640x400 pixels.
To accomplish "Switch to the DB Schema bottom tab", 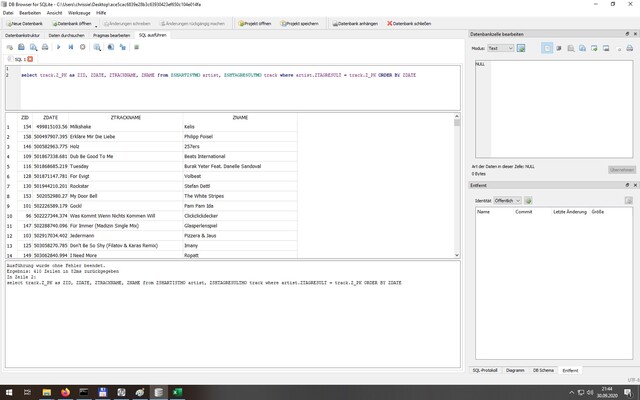I will click(x=543, y=370).
